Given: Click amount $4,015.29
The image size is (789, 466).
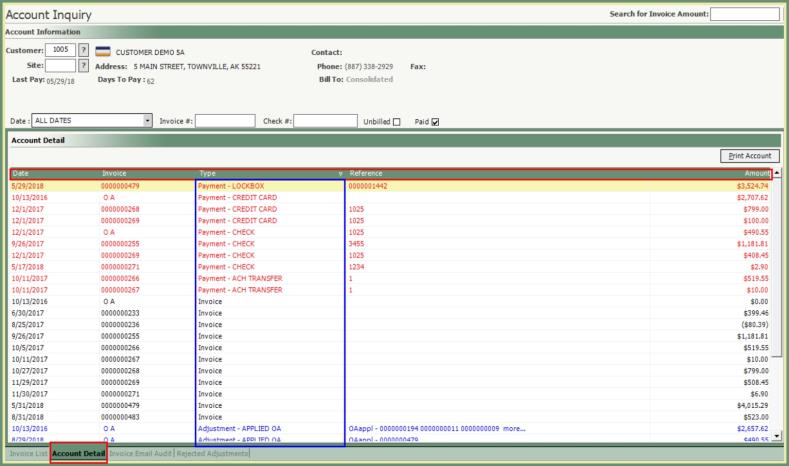Looking at the screenshot, I should [x=753, y=406].
